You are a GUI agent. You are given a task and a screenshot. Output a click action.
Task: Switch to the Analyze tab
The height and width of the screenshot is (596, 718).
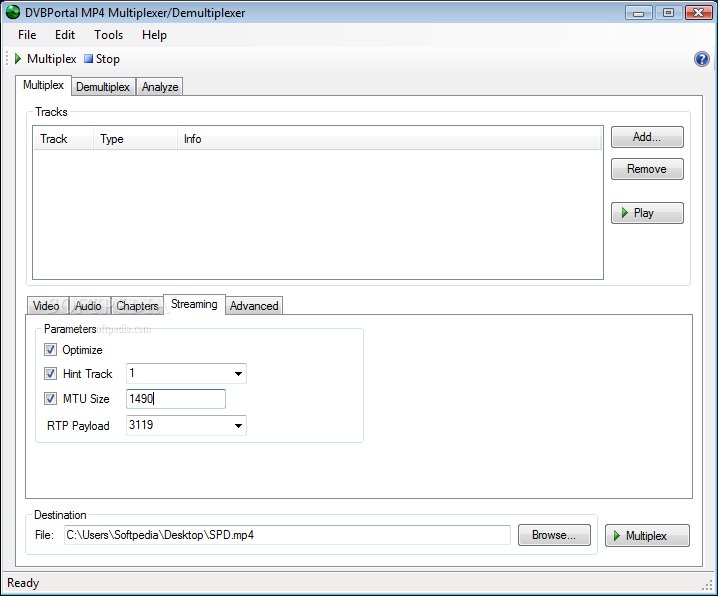click(x=160, y=87)
